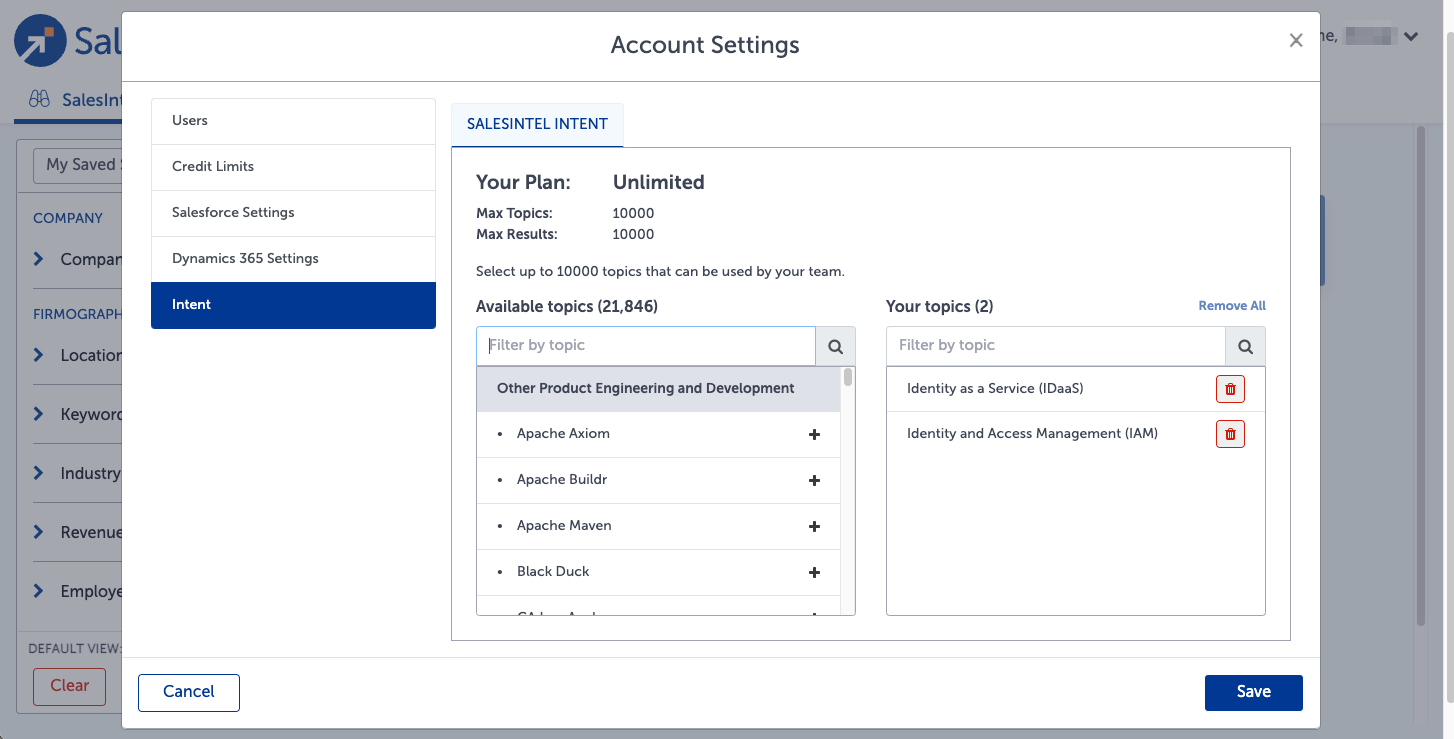Delete the Identity and Access Management (IAM) topic

tap(1230, 434)
